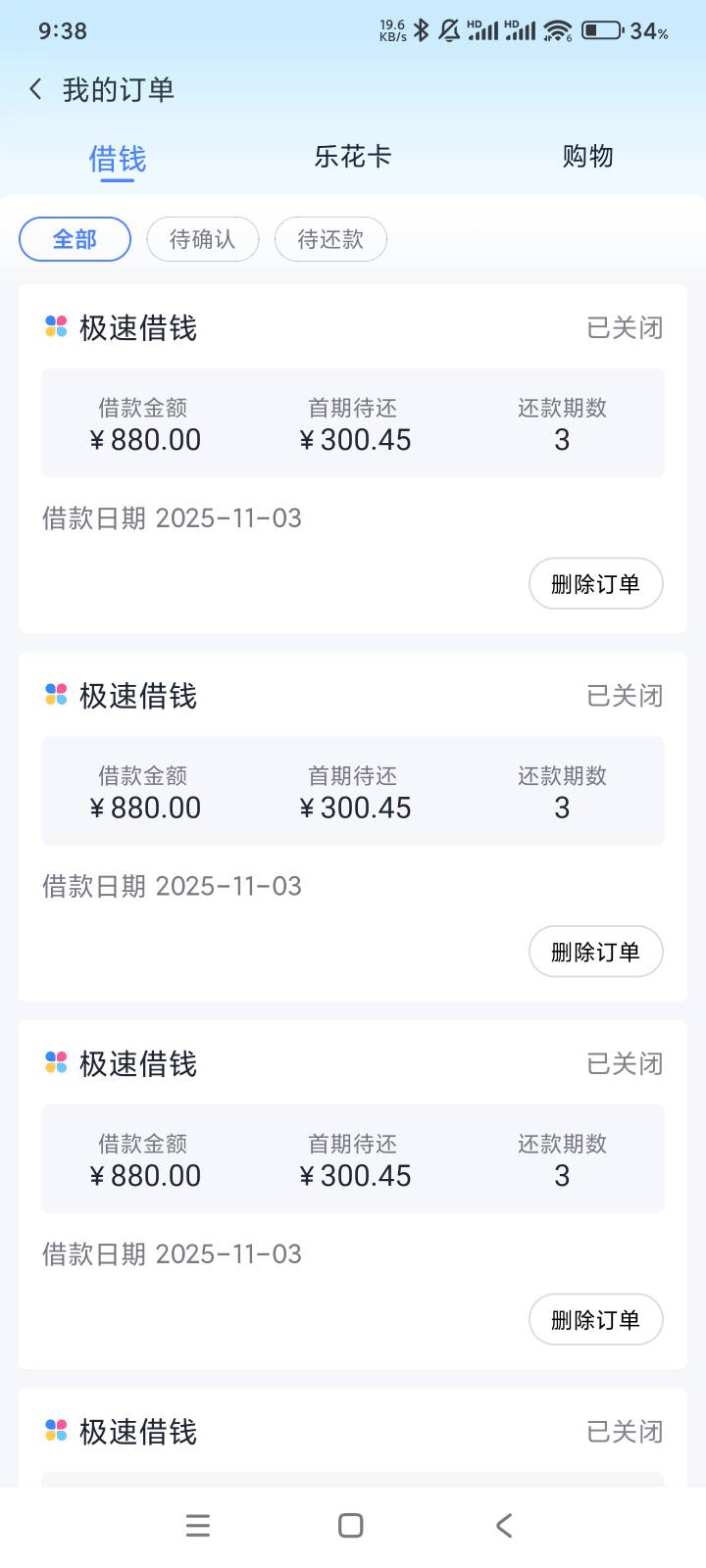Tap the colorful logo on second 极速借钱 order

tap(56, 695)
